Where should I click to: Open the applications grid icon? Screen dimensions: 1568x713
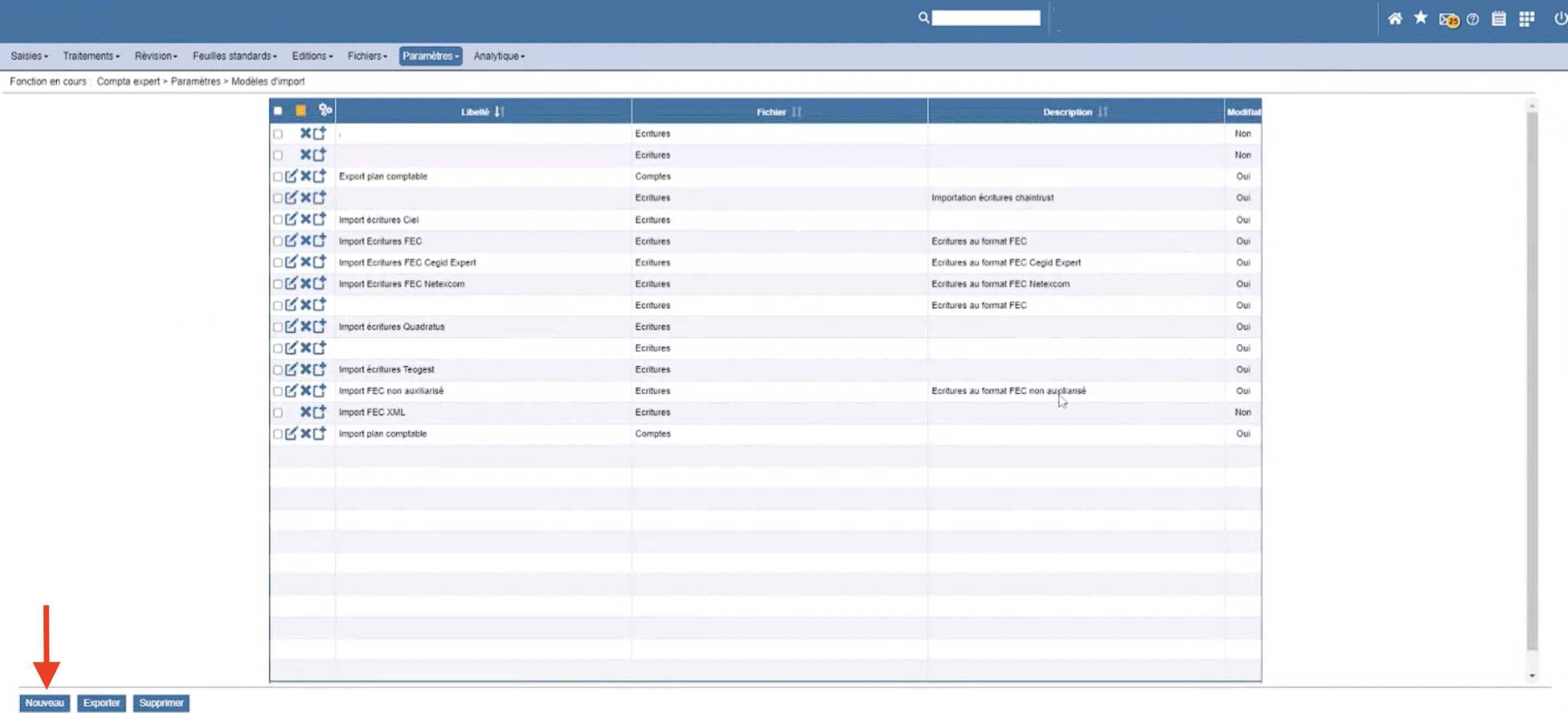pyautogui.click(x=1527, y=19)
